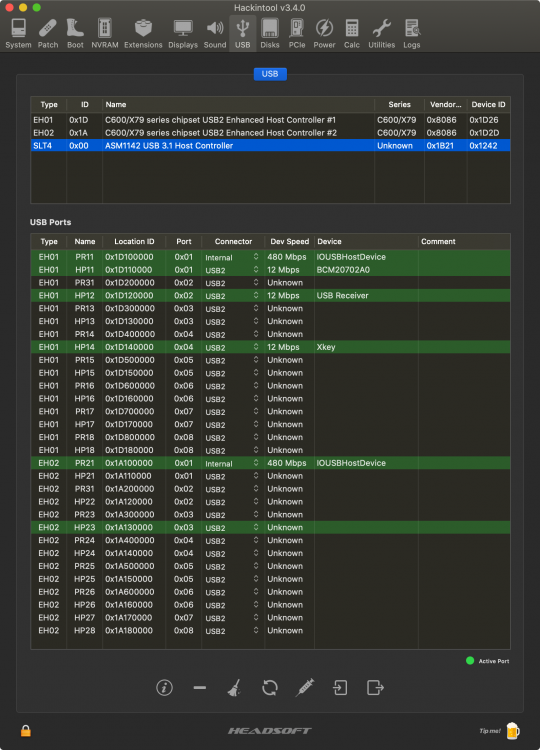
Task: Select port row with USB Receiver device
Action: tap(270, 296)
